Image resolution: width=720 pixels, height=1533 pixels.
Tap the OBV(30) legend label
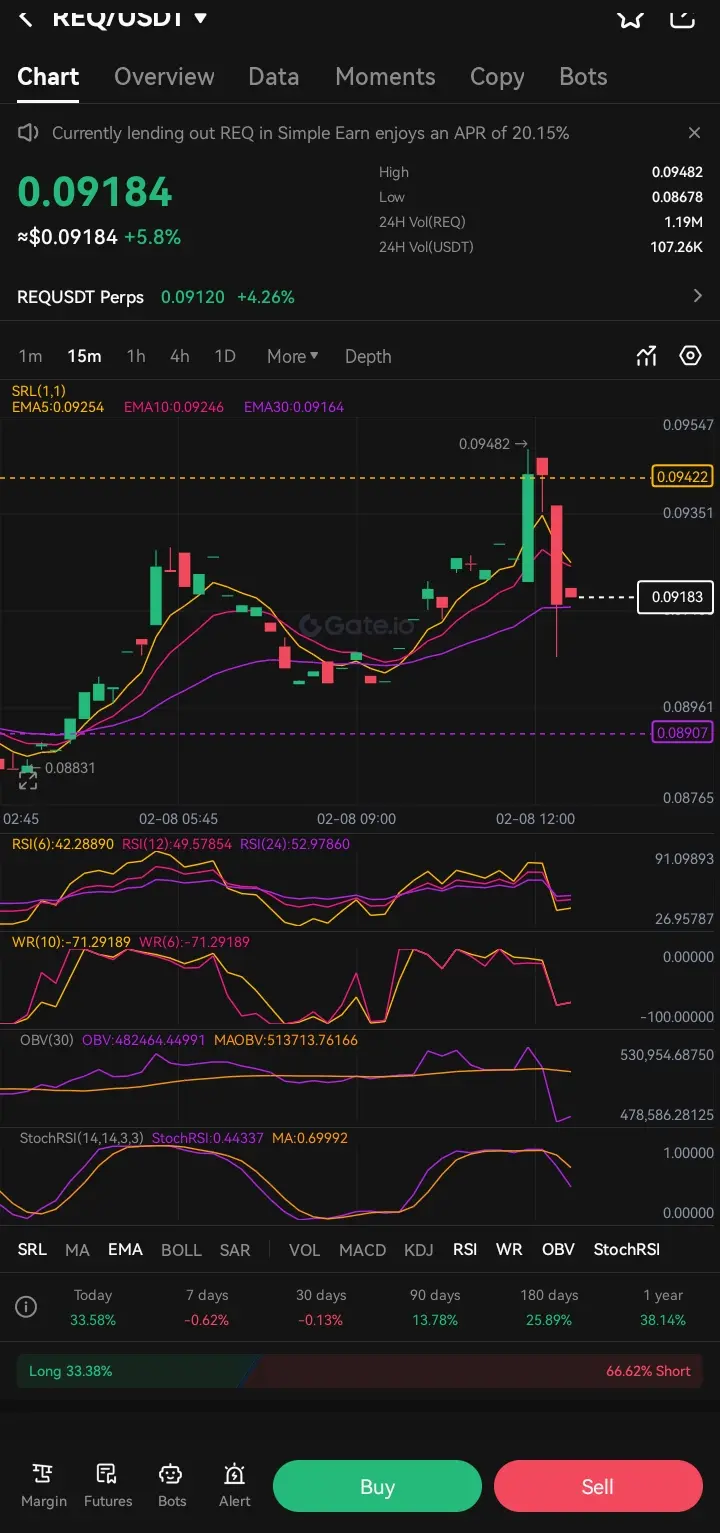(47, 1040)
